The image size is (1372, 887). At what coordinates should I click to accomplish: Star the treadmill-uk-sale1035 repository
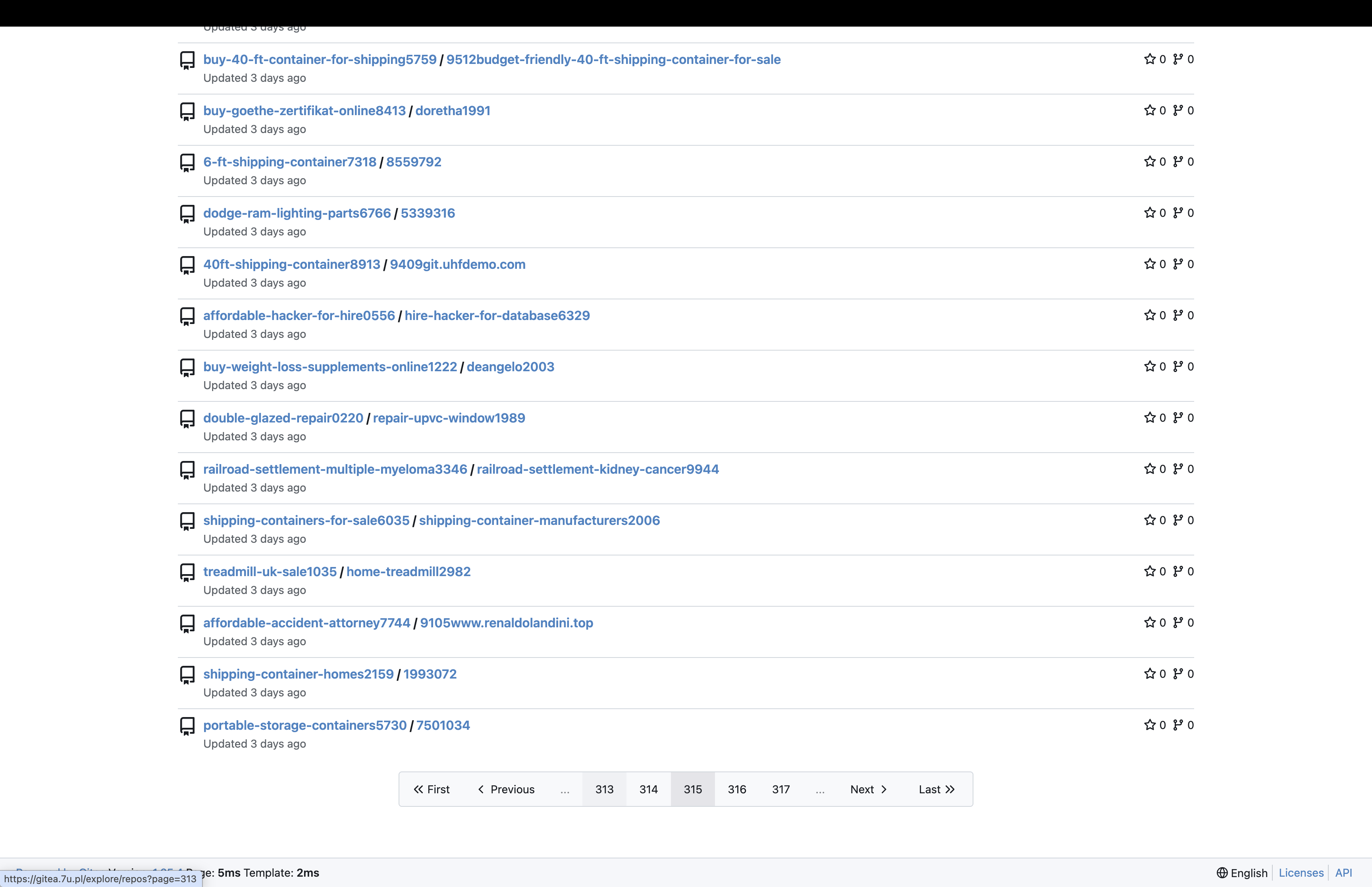click(1150, 571)
